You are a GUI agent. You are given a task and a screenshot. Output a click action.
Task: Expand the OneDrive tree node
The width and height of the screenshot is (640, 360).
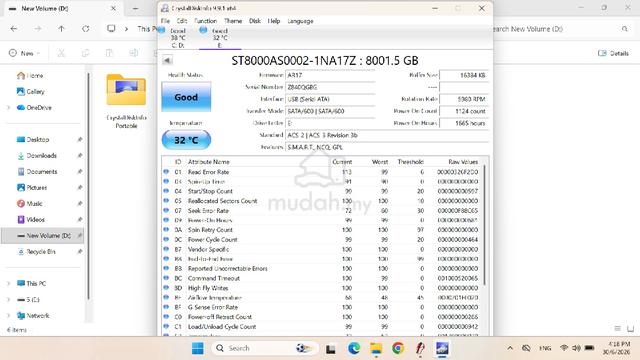pyautogui.click(x=9, y=108)
